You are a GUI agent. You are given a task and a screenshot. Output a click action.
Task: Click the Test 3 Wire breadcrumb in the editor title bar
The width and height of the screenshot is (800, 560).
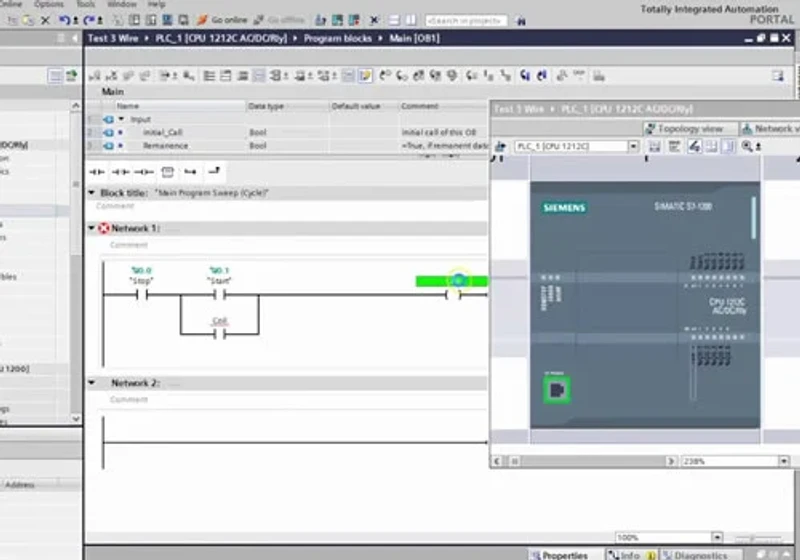click(x=113, y=38)
